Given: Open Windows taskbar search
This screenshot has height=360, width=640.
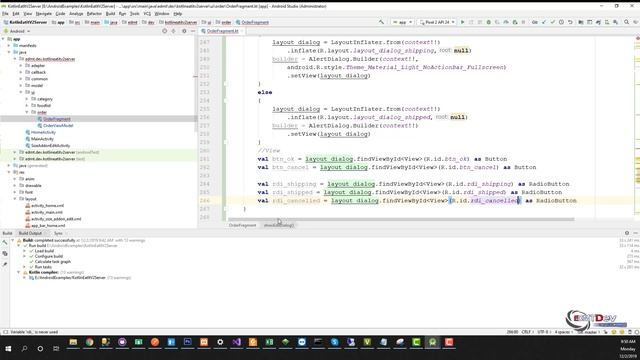Looking at the screenshot, I should click(x=24, y=349).
